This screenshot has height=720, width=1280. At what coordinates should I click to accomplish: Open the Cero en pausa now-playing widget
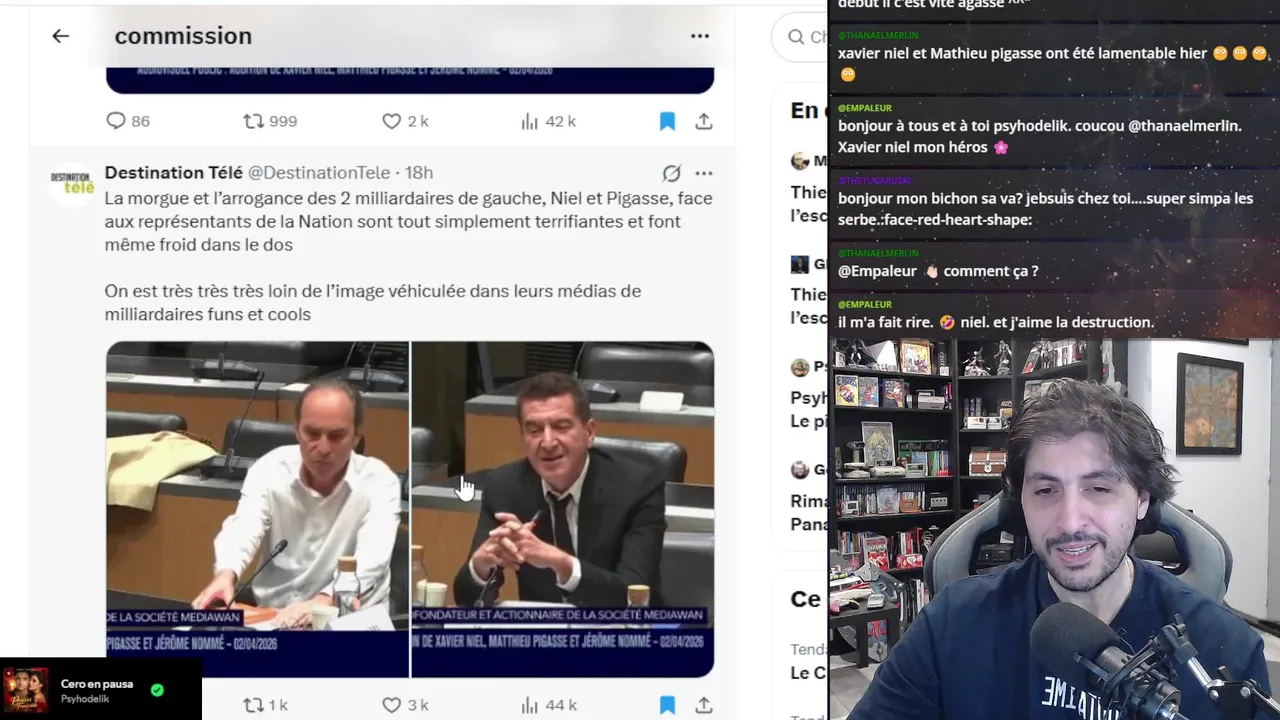click(101, 690)
